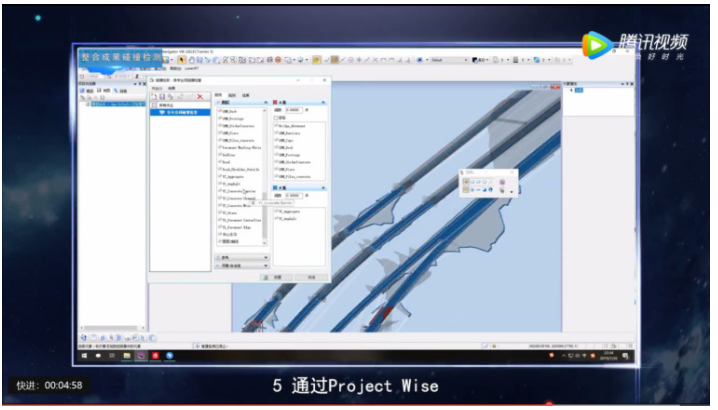Toggle GRM_Caps checkbox in Set A list
718x410 pixels.
tap(277, 140)
